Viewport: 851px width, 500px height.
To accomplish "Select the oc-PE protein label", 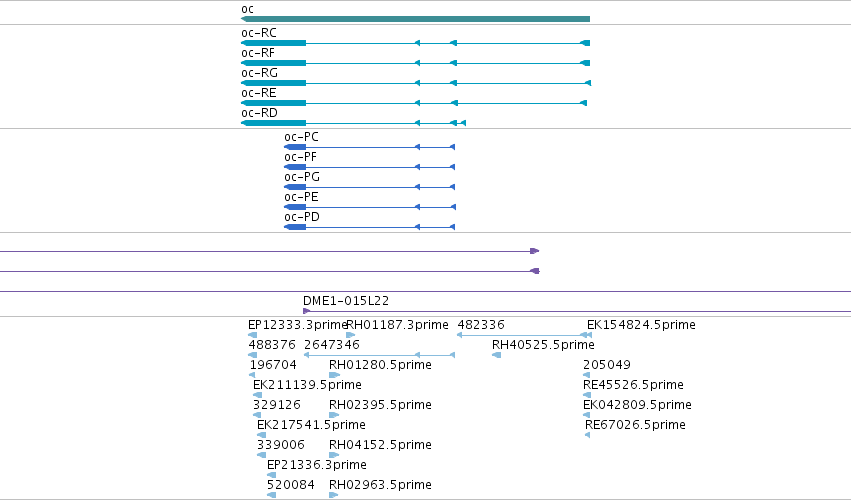I will tap(301, 197).
